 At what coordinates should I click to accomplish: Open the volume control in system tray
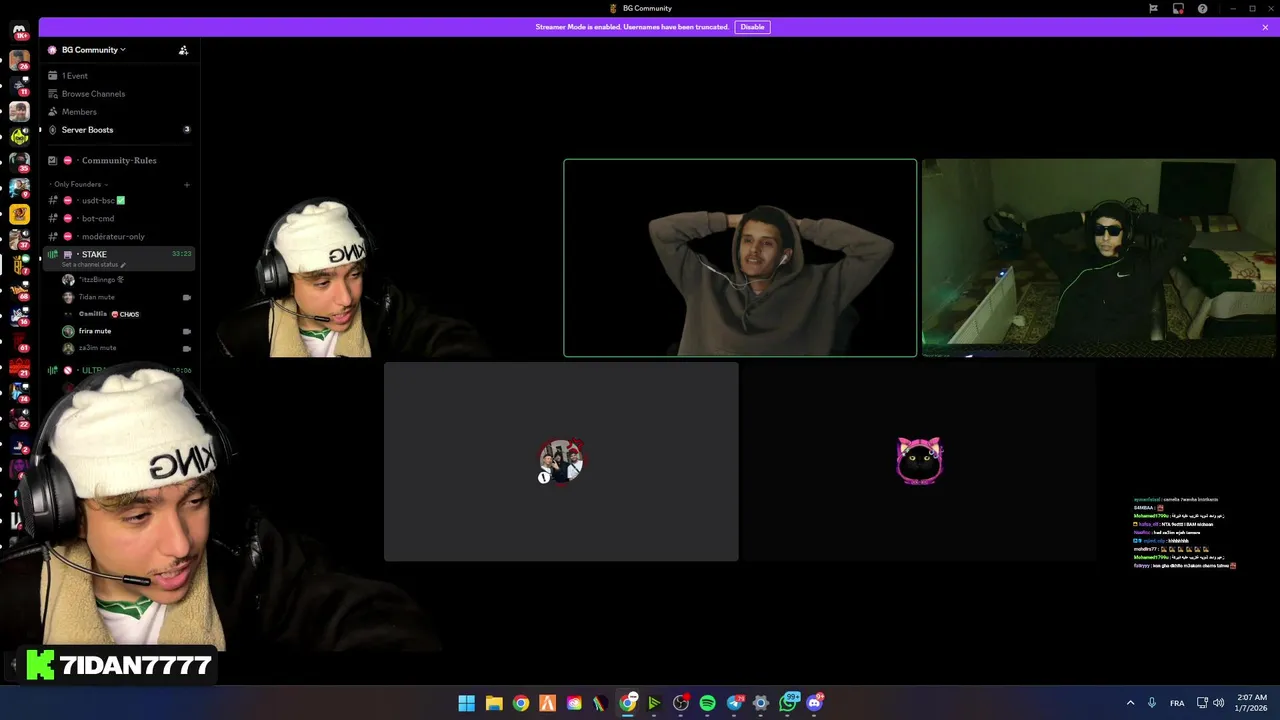pos(1218,703)
